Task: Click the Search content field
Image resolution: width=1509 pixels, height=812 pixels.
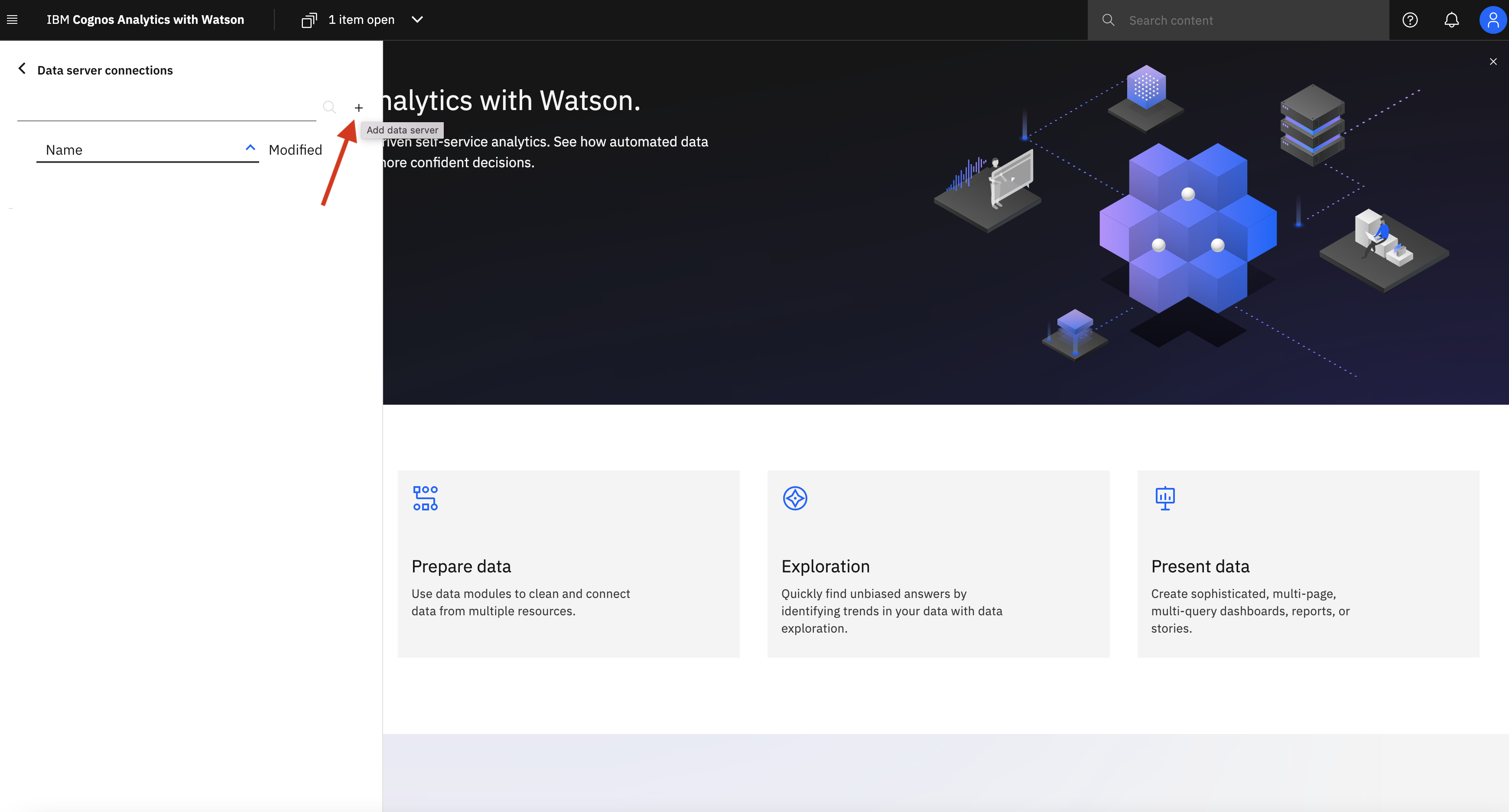Action: click(1238, 20)
